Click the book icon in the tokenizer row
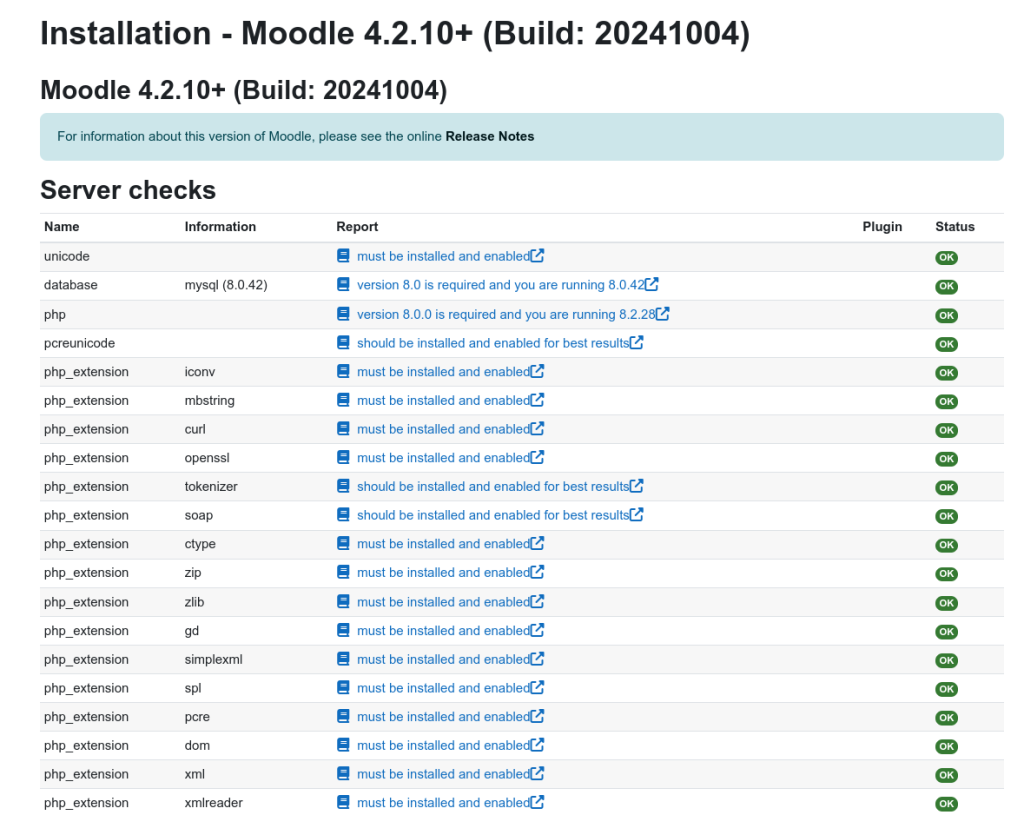Screen dimensions: 1024x815 [x=343, y=487]
